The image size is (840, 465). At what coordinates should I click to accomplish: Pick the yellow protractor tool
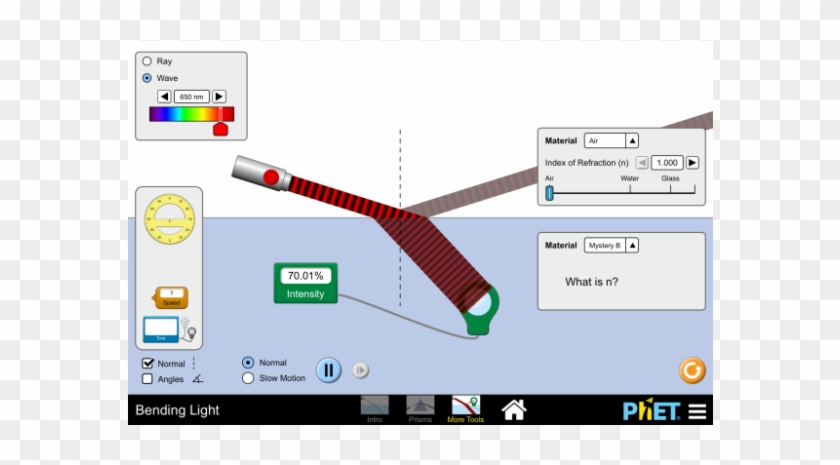[169, 220]
